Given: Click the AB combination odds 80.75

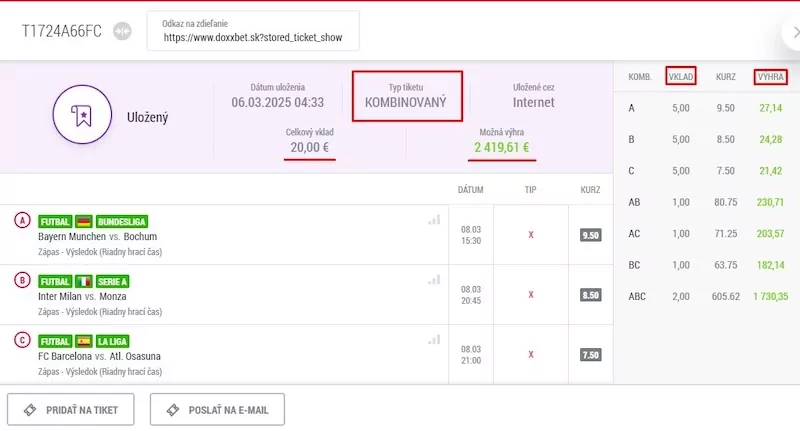Looking at the screenshot, I should (726, 202).
